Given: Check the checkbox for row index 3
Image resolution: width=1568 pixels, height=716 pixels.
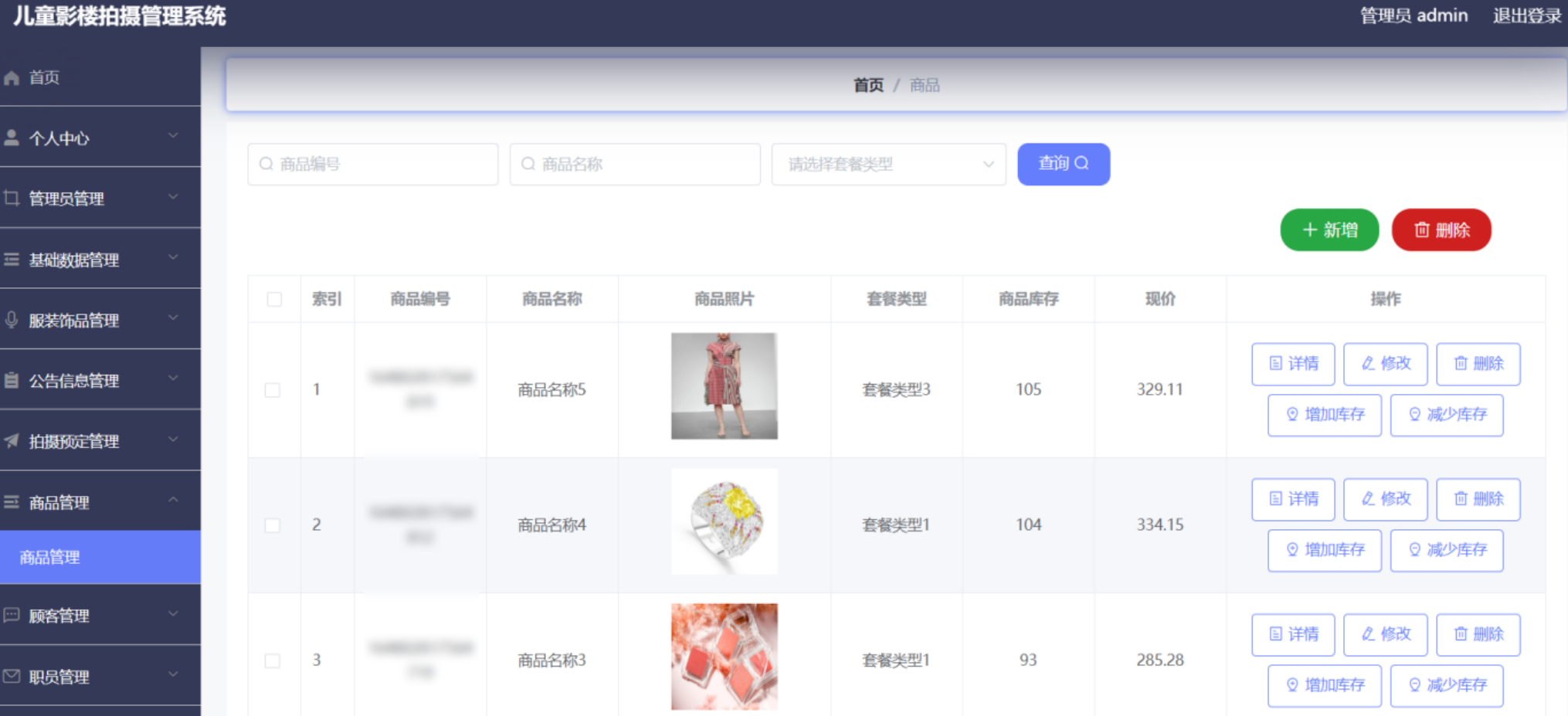Looking at the screenshot, I should tap(273, 660).
